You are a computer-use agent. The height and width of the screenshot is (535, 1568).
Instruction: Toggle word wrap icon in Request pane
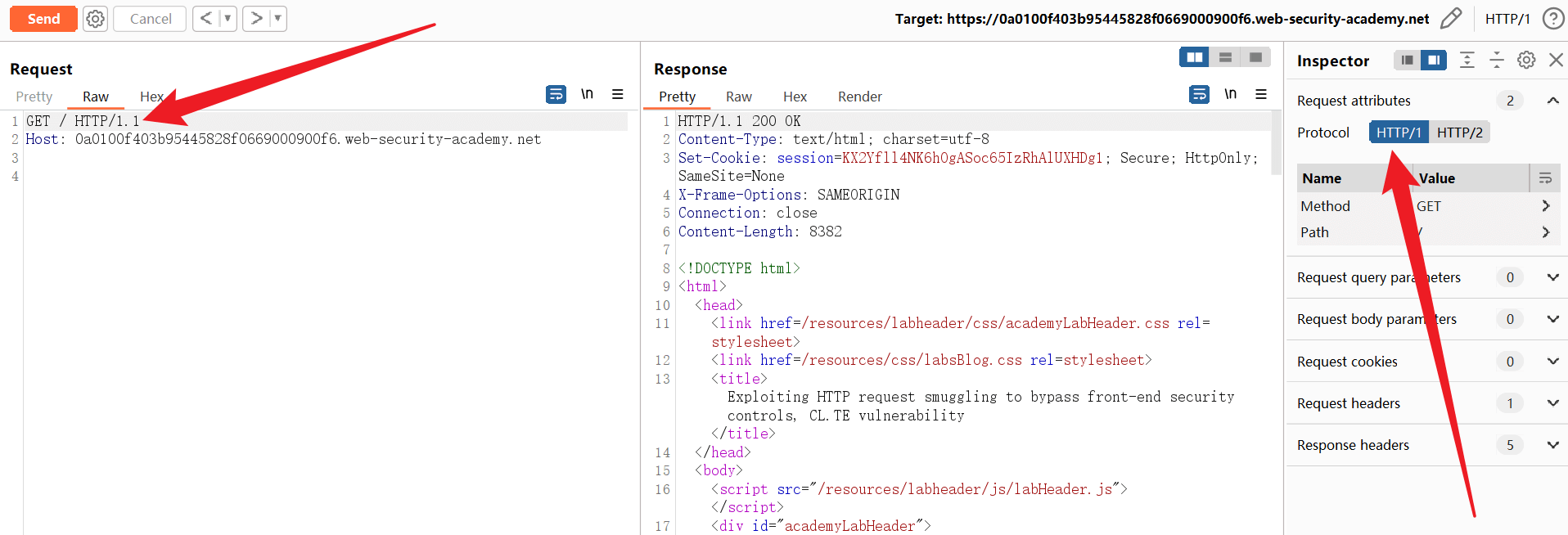coord(556,95)
